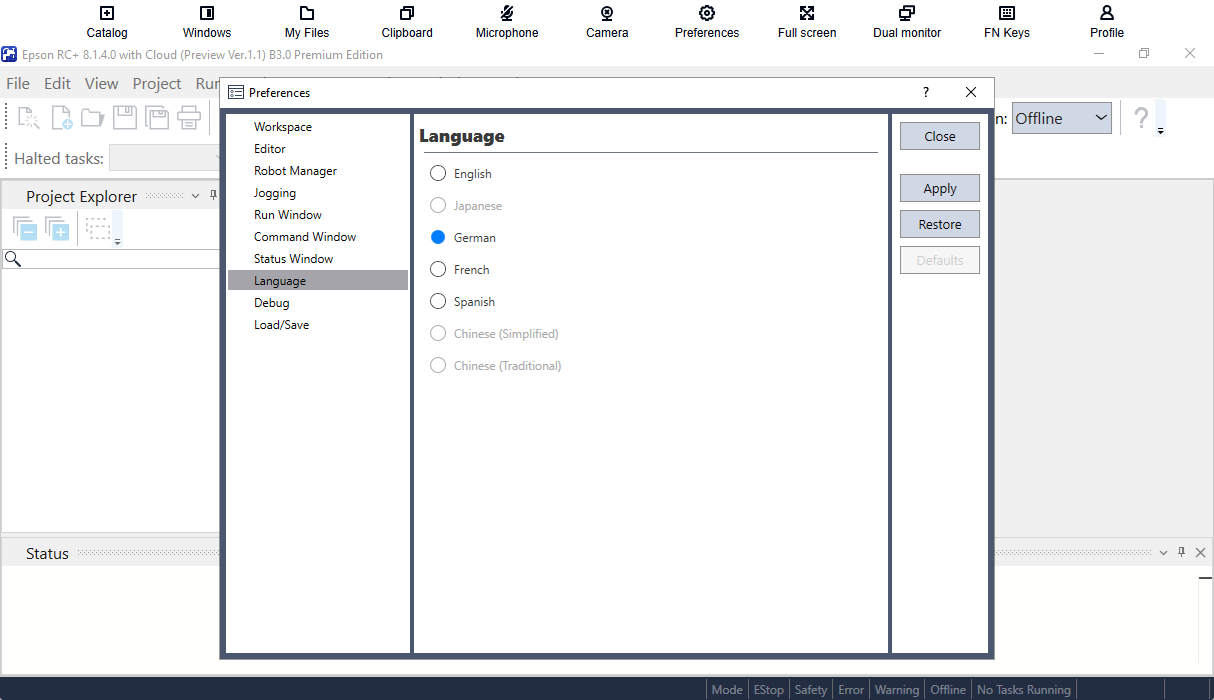This screenshot has height=700, width=1214.
Task: Open Catalog from the top remote toolbar
Action: point(107,22)
